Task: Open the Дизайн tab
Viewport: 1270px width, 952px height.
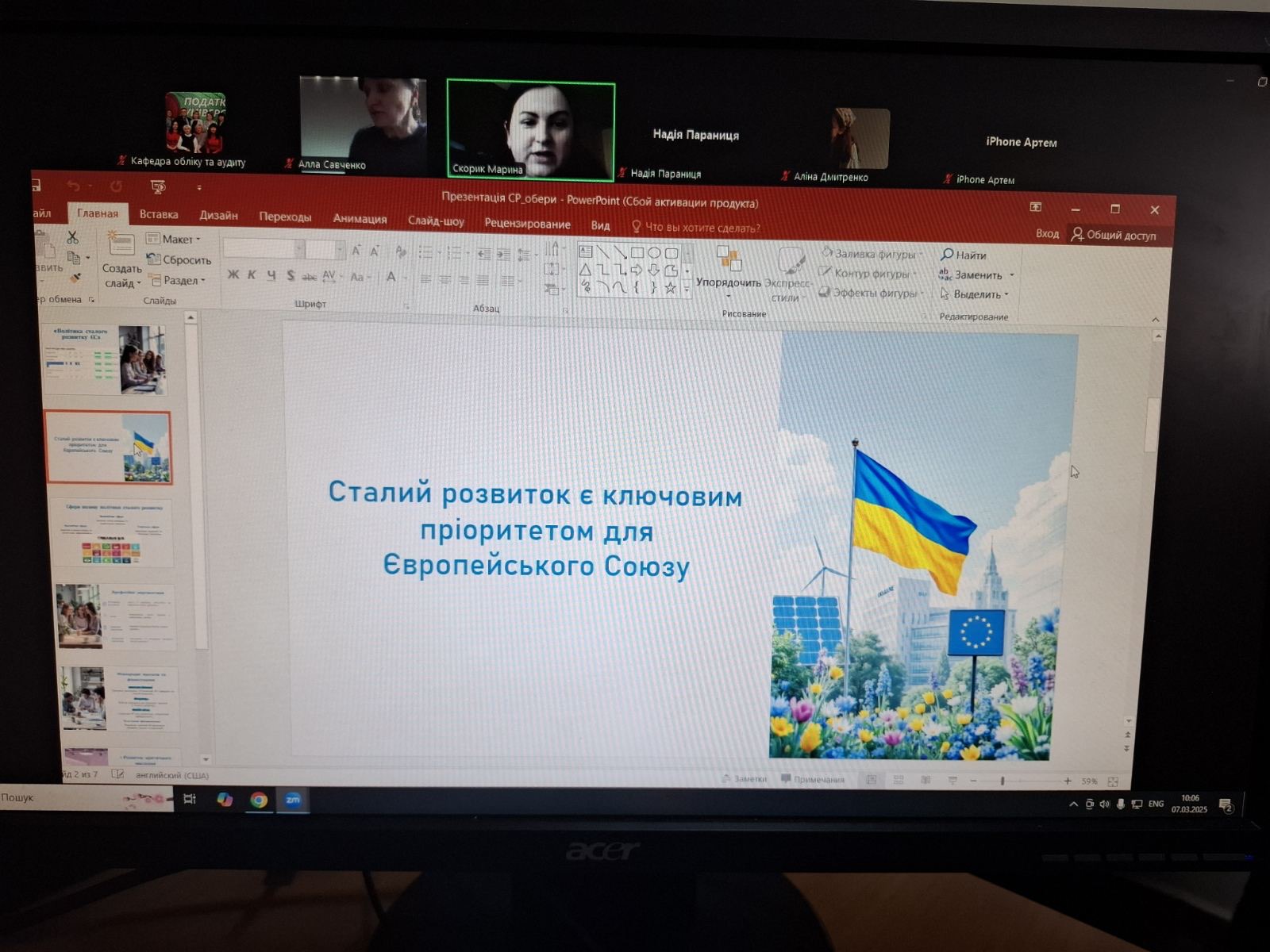Action: tap(218, 215)
